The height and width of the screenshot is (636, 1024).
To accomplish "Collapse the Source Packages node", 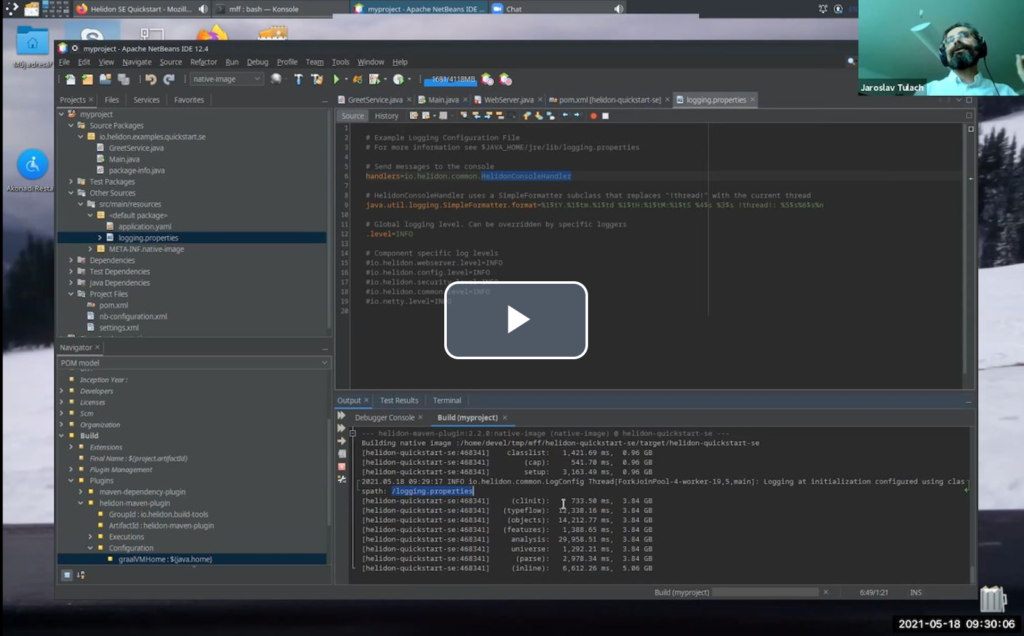I will (x=71, y=125).
